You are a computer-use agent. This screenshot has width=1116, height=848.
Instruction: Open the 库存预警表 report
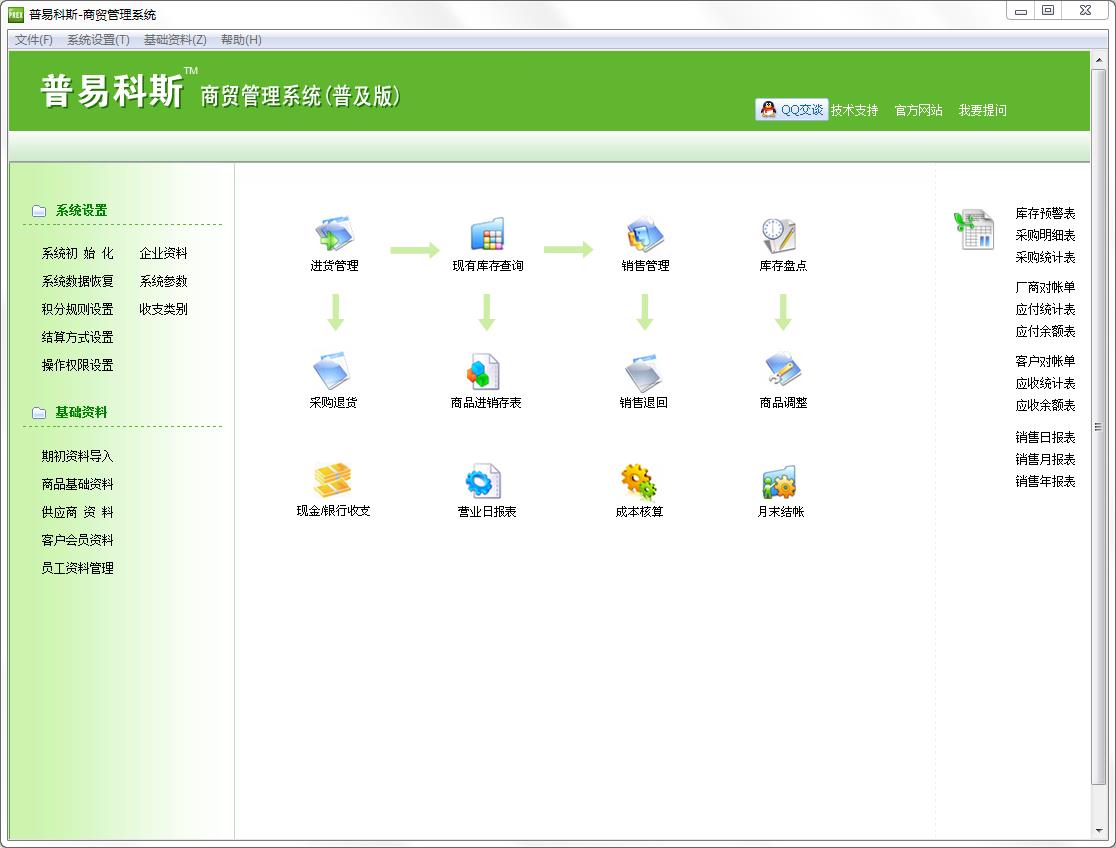coord(1045,214)
